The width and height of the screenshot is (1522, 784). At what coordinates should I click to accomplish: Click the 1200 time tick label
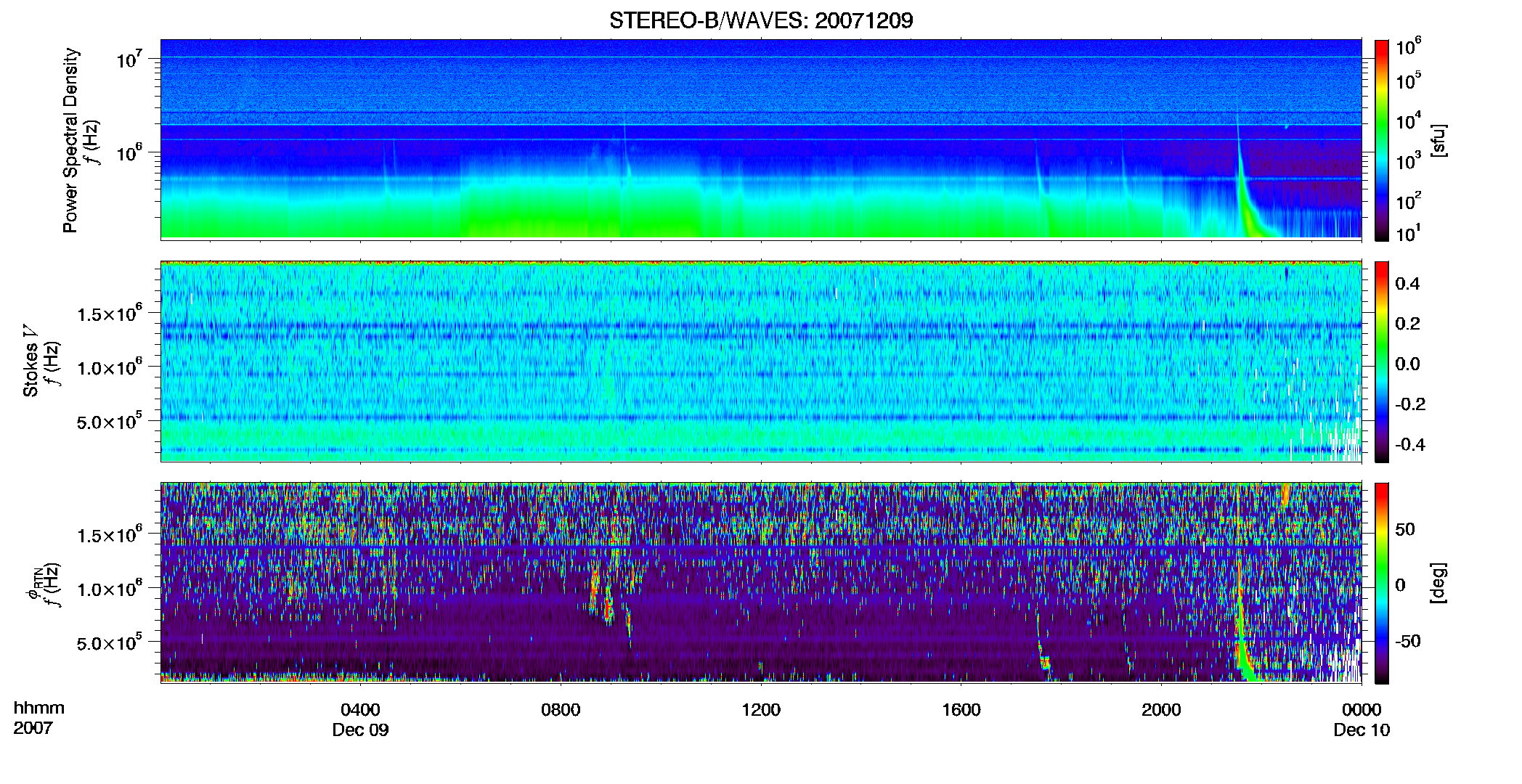point(761,709)
